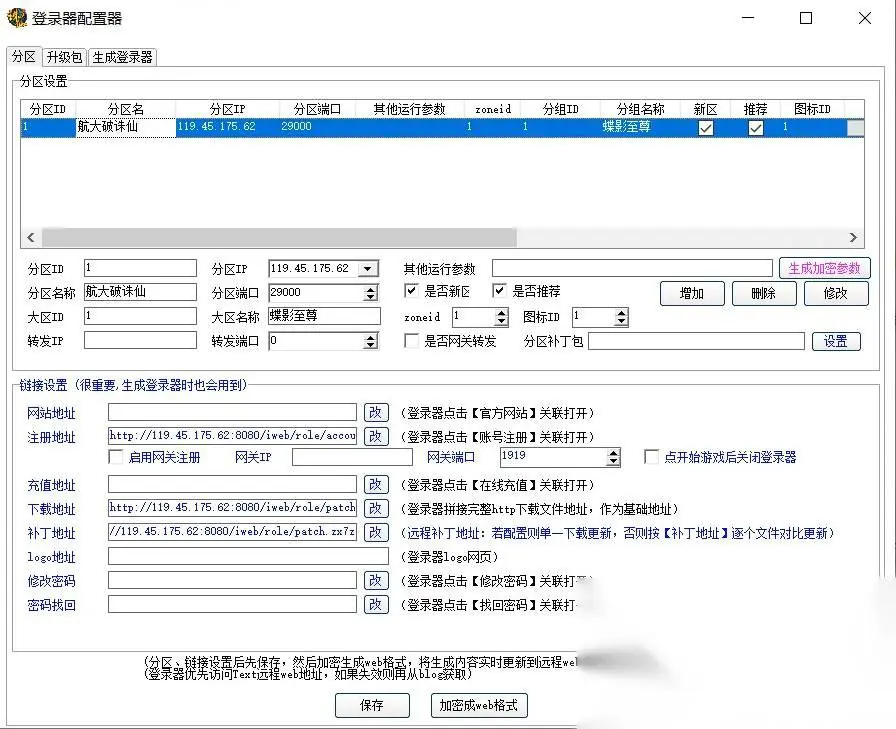This screenshot has height=729, width=896.
Task: Click 改 button beside 修改密码
Action: click(376, 580)
